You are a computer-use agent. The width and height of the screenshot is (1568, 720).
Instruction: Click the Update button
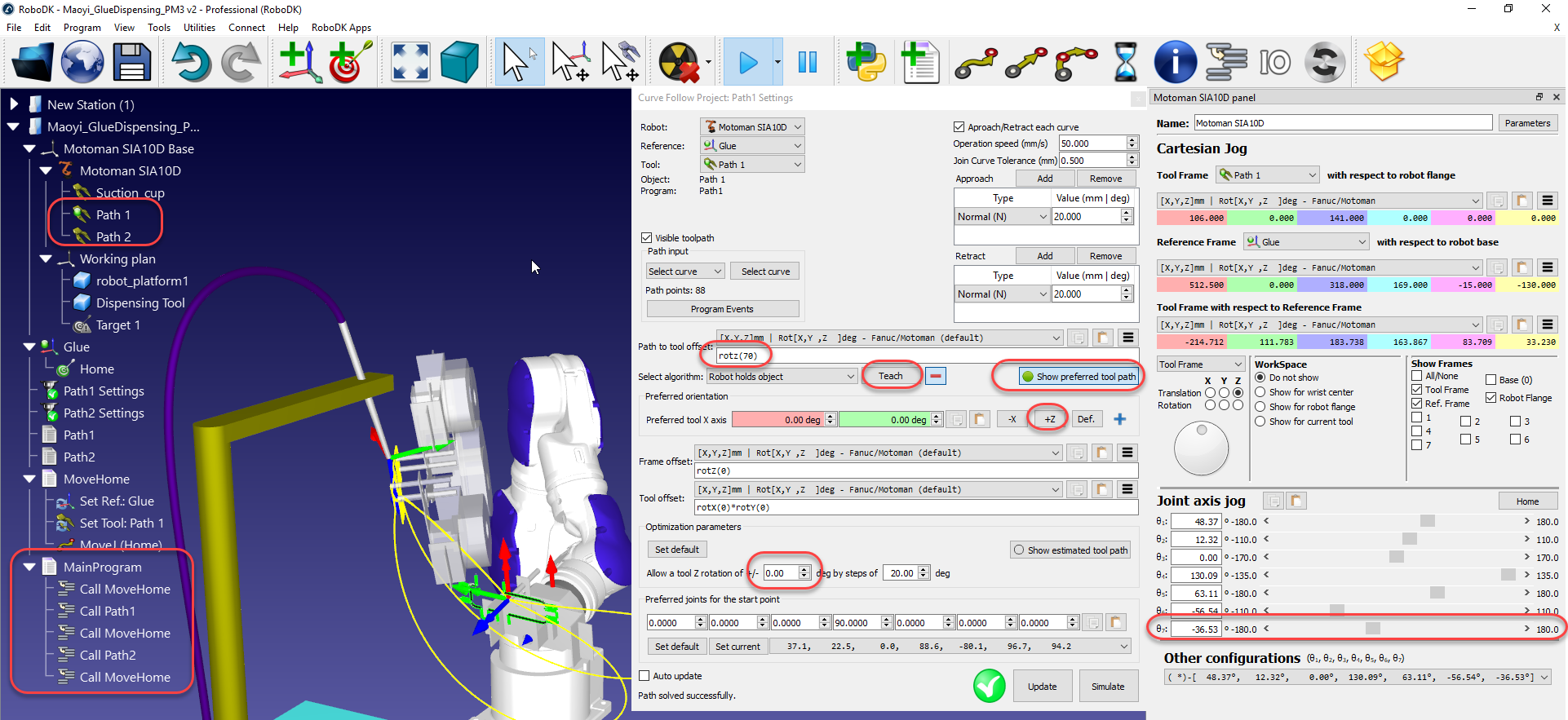[x=1043, y=687]
